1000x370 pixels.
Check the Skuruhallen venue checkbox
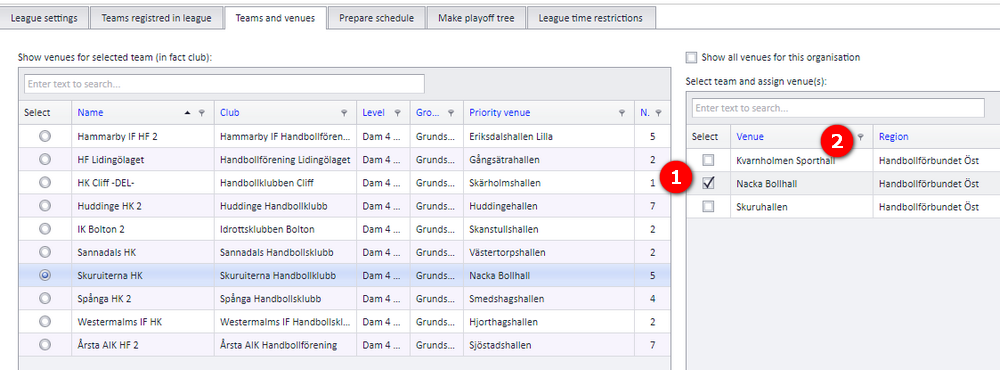coord(708,206)
